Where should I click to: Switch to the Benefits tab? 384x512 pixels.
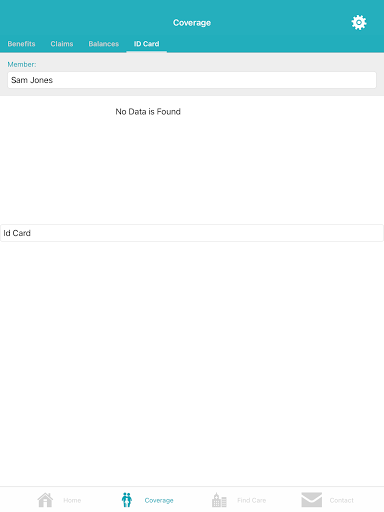[x=21, y=44]
